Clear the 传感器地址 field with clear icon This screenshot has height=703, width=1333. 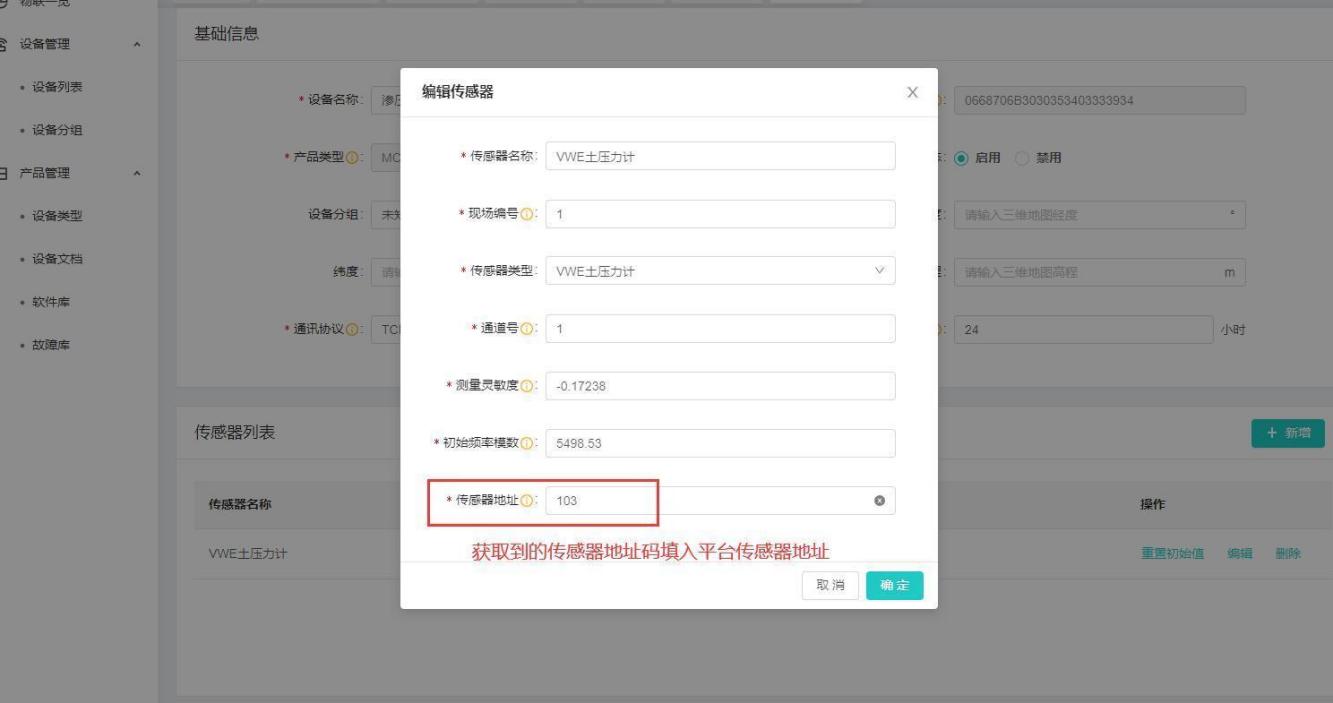[879, 501]
